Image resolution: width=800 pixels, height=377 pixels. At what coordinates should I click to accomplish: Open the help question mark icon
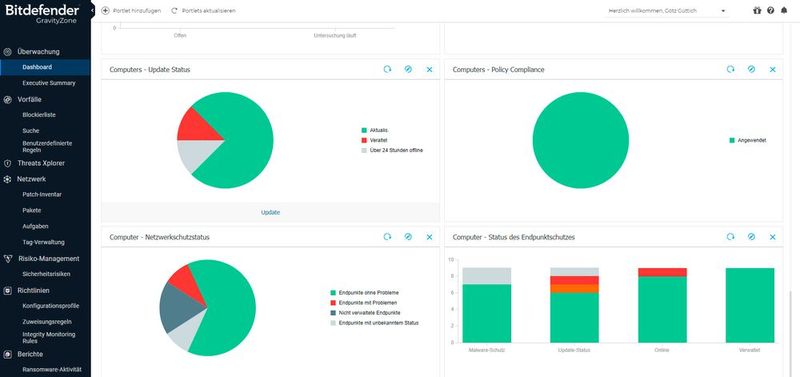click(770, 10)
